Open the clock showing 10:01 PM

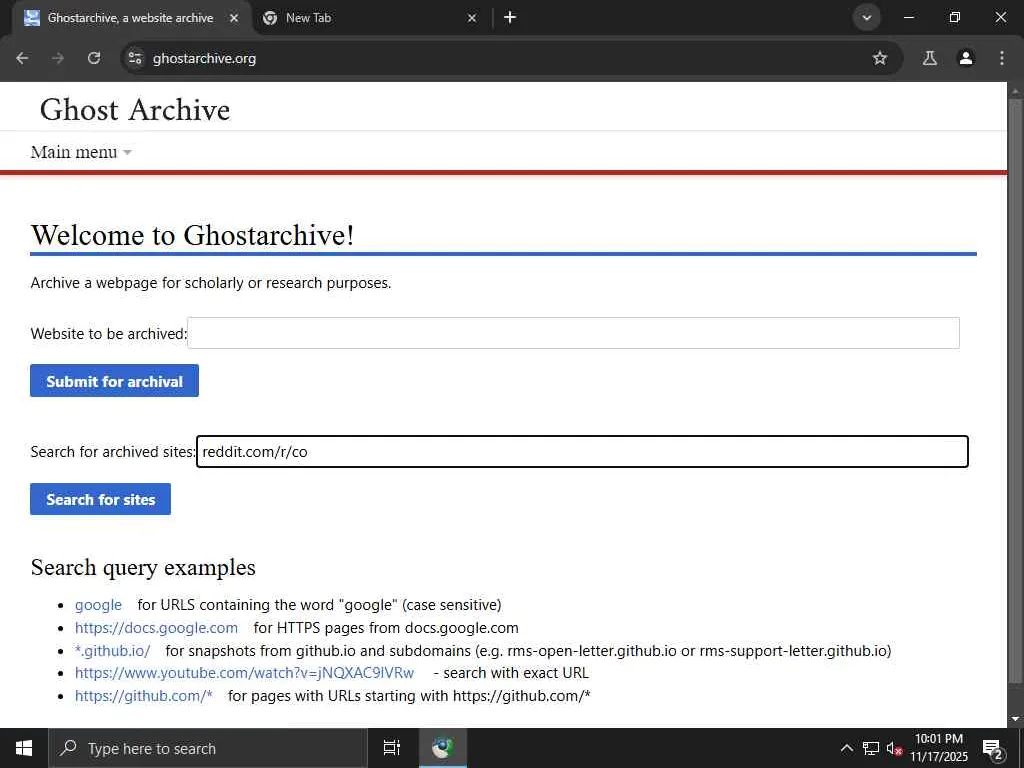(x=939, y=748)
